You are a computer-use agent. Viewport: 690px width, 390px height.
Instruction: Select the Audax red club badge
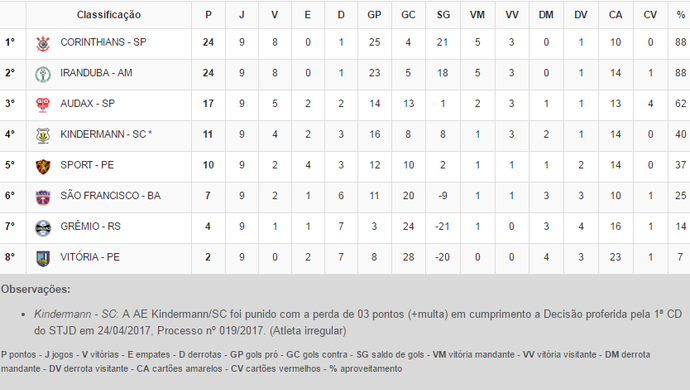click(x=43, y=105)
